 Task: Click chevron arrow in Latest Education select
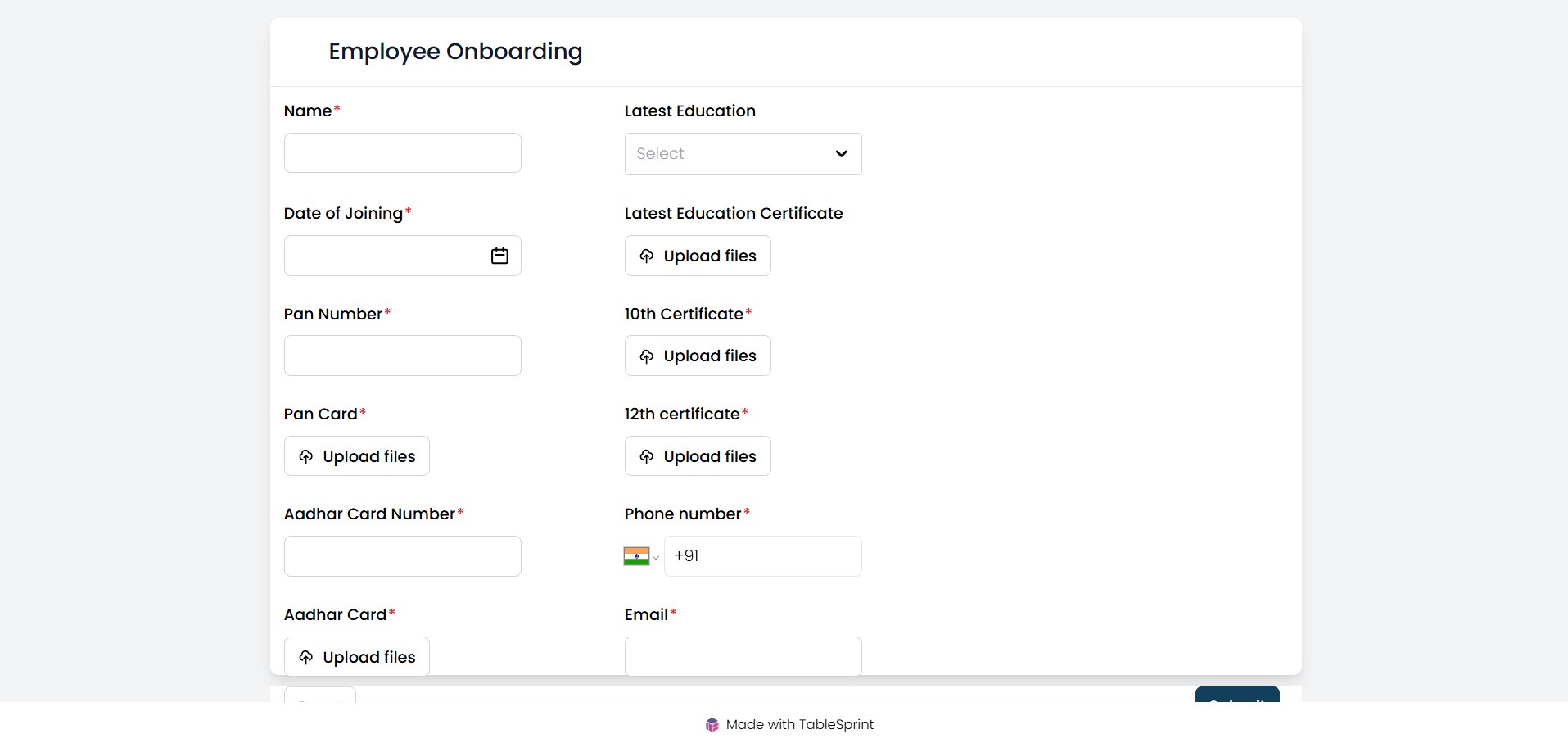click(841, 154)
